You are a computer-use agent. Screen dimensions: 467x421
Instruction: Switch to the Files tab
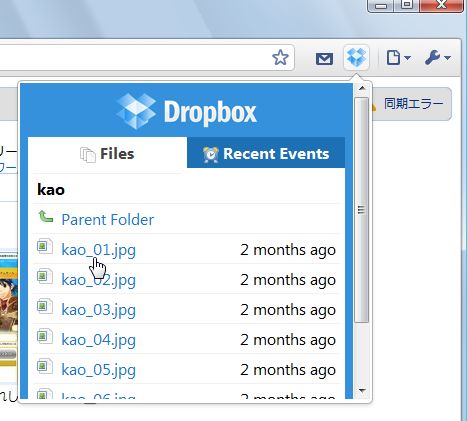pyautogui.click(x=107, y=154)
